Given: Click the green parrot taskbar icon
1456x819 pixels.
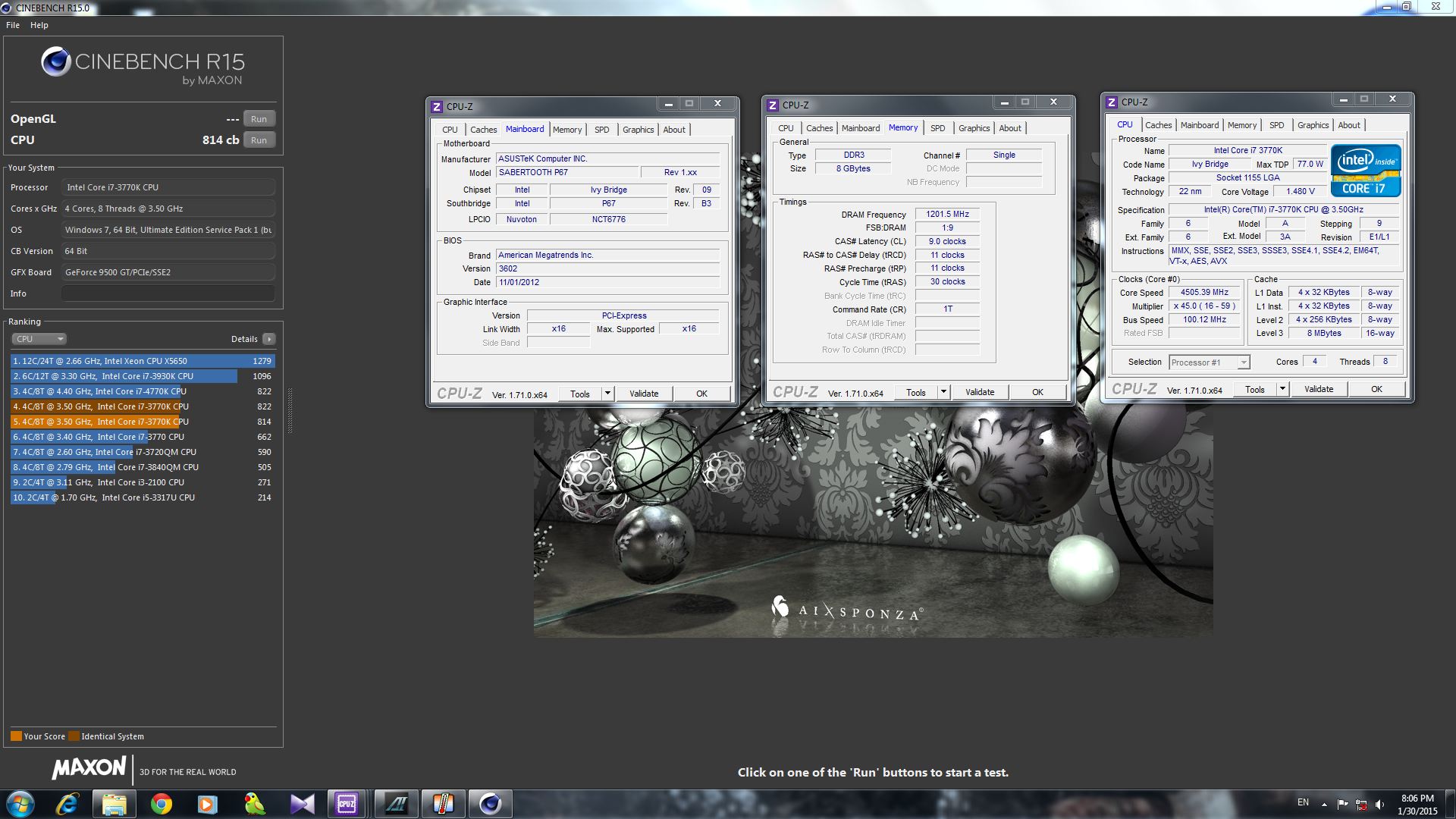Looking at the screenshot, I should coord(254,804).
